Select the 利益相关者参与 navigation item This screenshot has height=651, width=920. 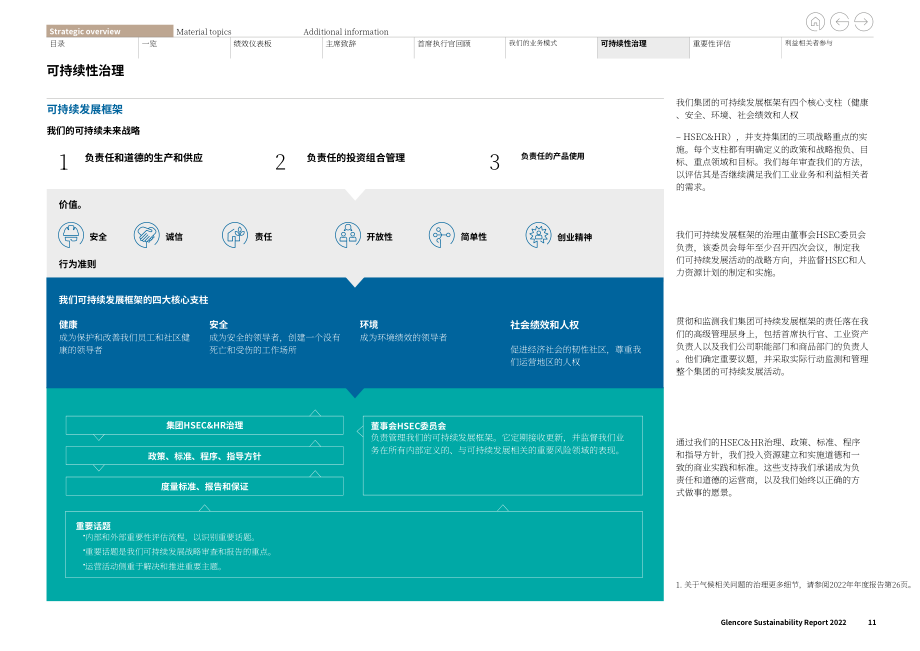[x=808, y=43]
